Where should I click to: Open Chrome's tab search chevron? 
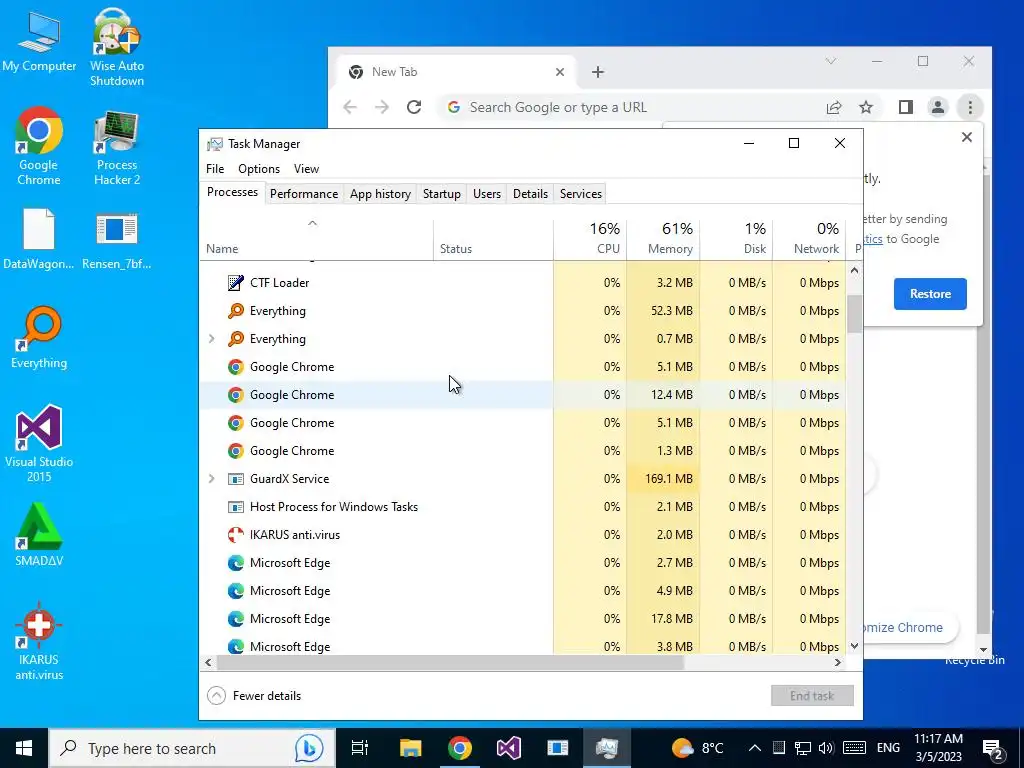831,61
